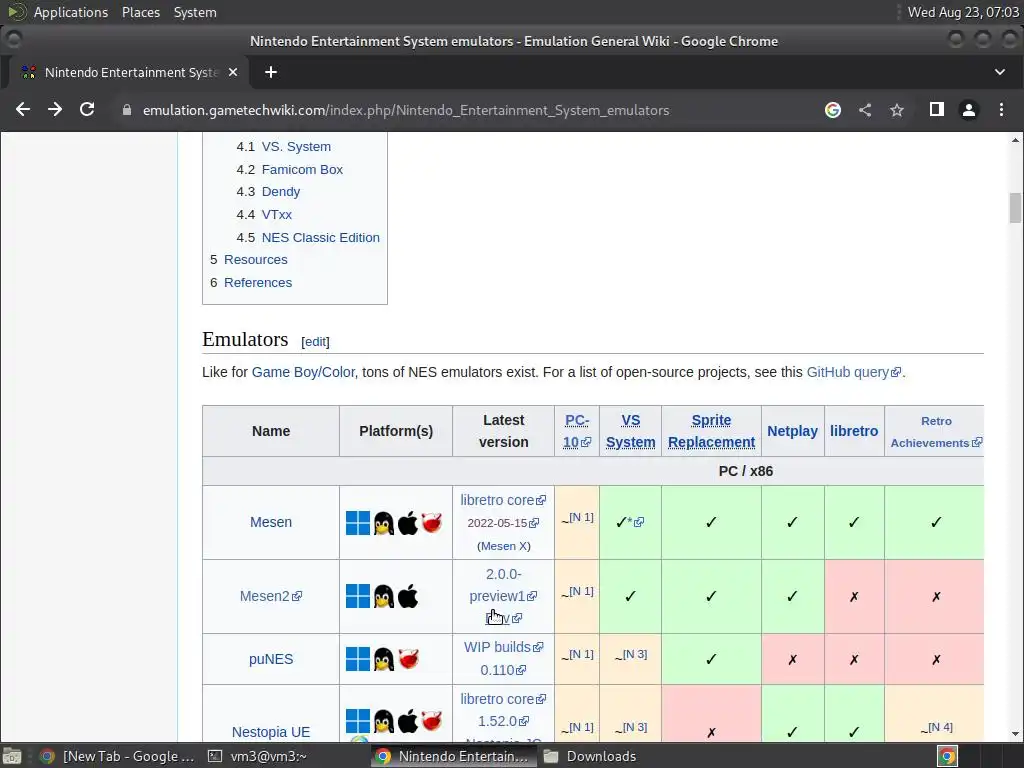
Task: Click Windows icon in Nestopia UE row
Action: pyautogui.click(x=358, y=721)
